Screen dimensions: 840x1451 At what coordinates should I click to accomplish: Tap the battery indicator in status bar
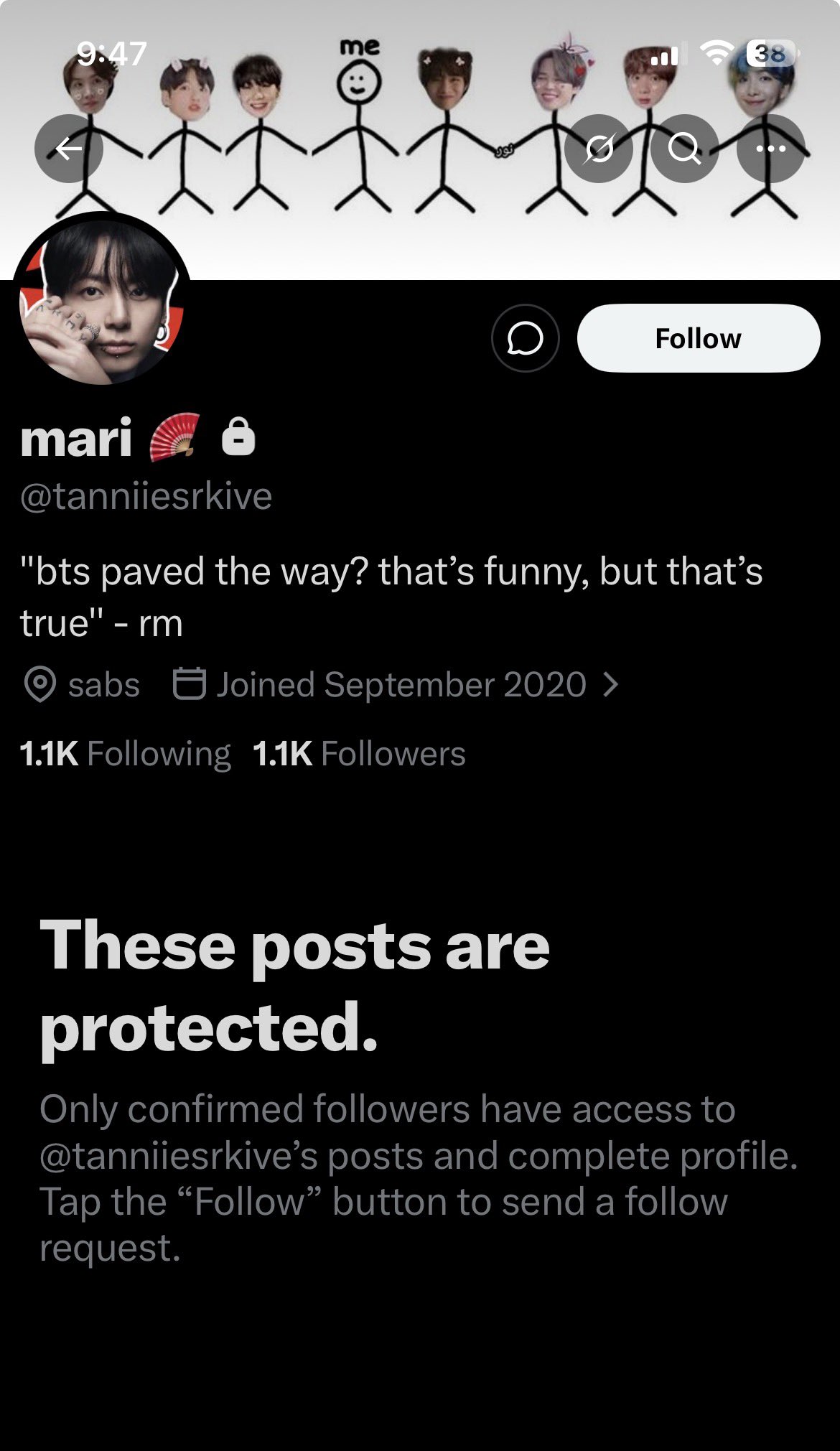point(770,54)
